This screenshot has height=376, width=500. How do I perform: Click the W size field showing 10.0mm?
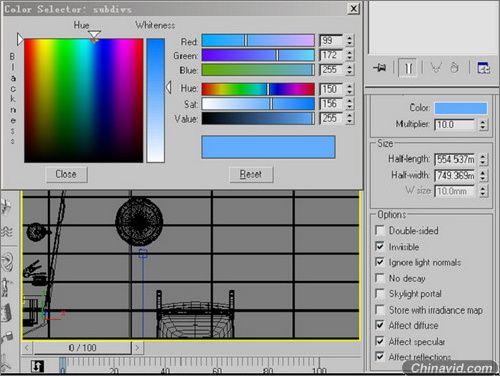455,191
